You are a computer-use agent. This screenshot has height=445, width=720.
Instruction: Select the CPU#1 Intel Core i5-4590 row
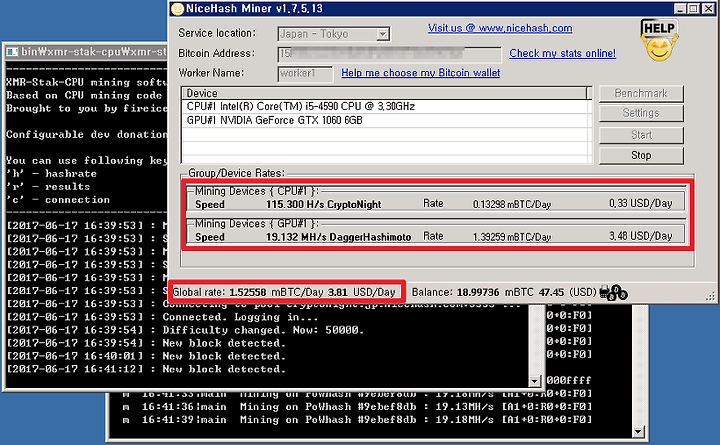tap(385, 107)
